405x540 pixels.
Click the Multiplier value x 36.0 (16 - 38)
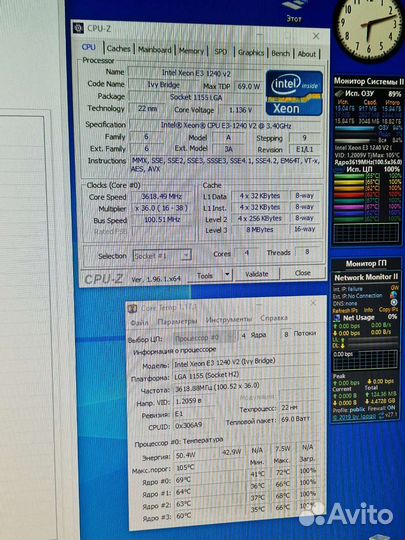161,208
